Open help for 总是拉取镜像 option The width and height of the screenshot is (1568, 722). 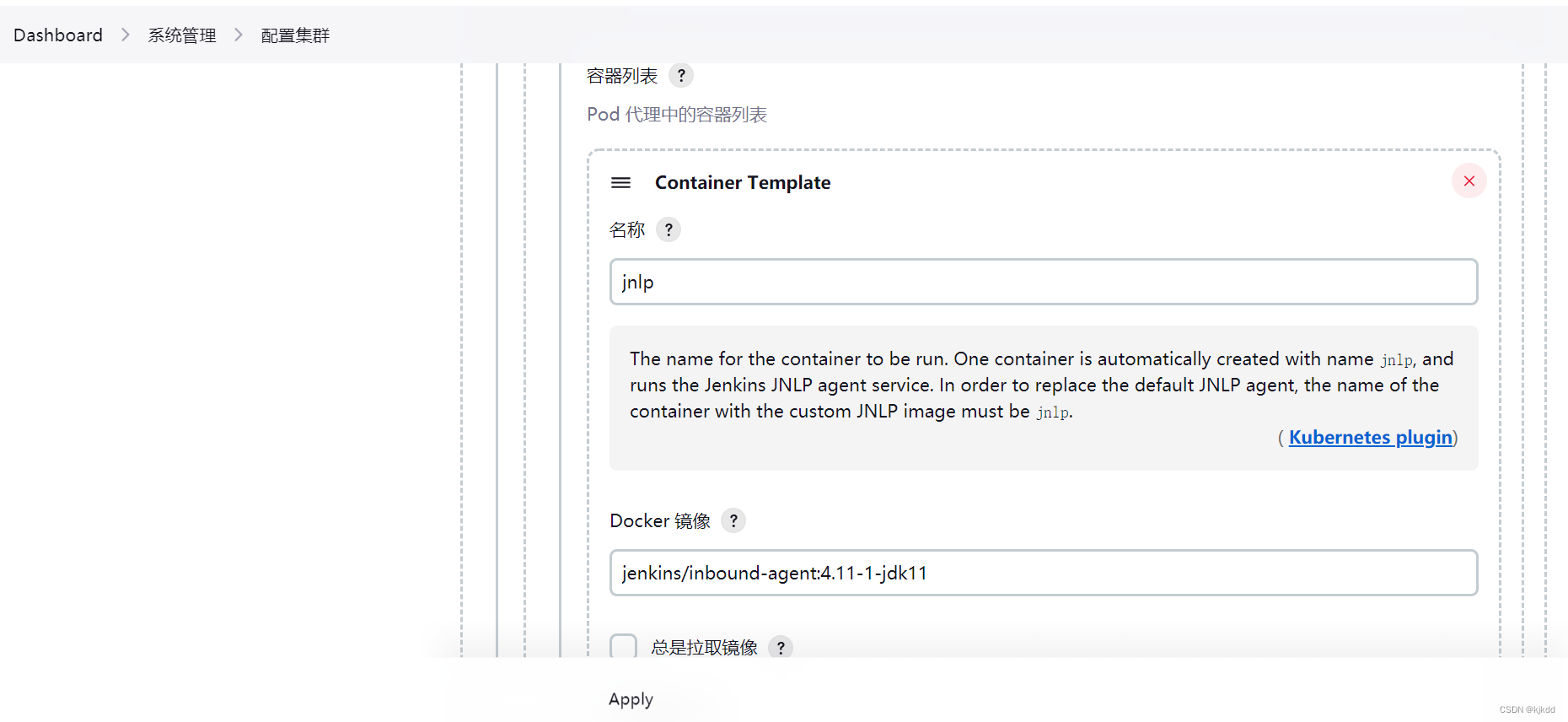coord(781,648)
